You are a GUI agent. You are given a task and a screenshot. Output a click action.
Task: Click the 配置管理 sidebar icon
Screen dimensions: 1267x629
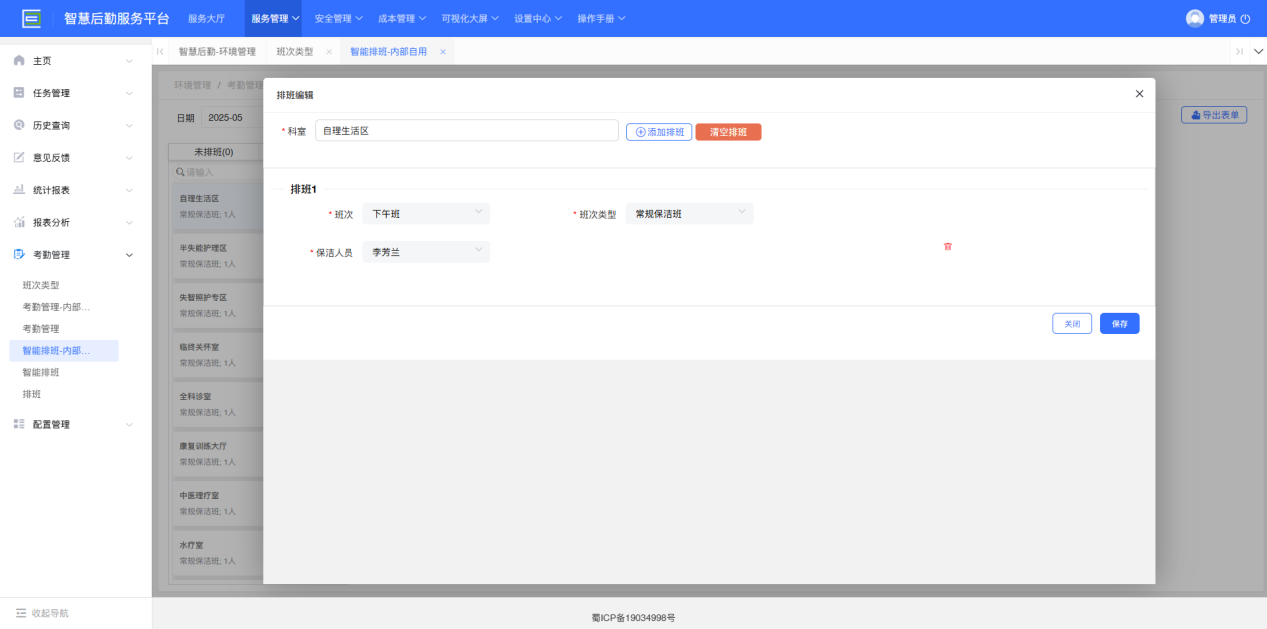pos(19,424)
